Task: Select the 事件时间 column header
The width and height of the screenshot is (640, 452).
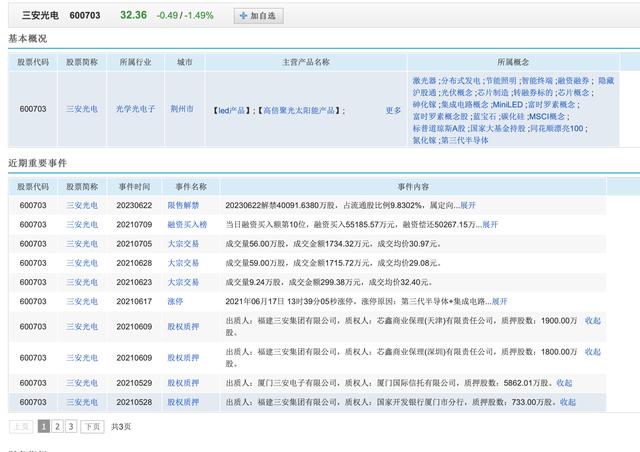Action: click(134, 187)
